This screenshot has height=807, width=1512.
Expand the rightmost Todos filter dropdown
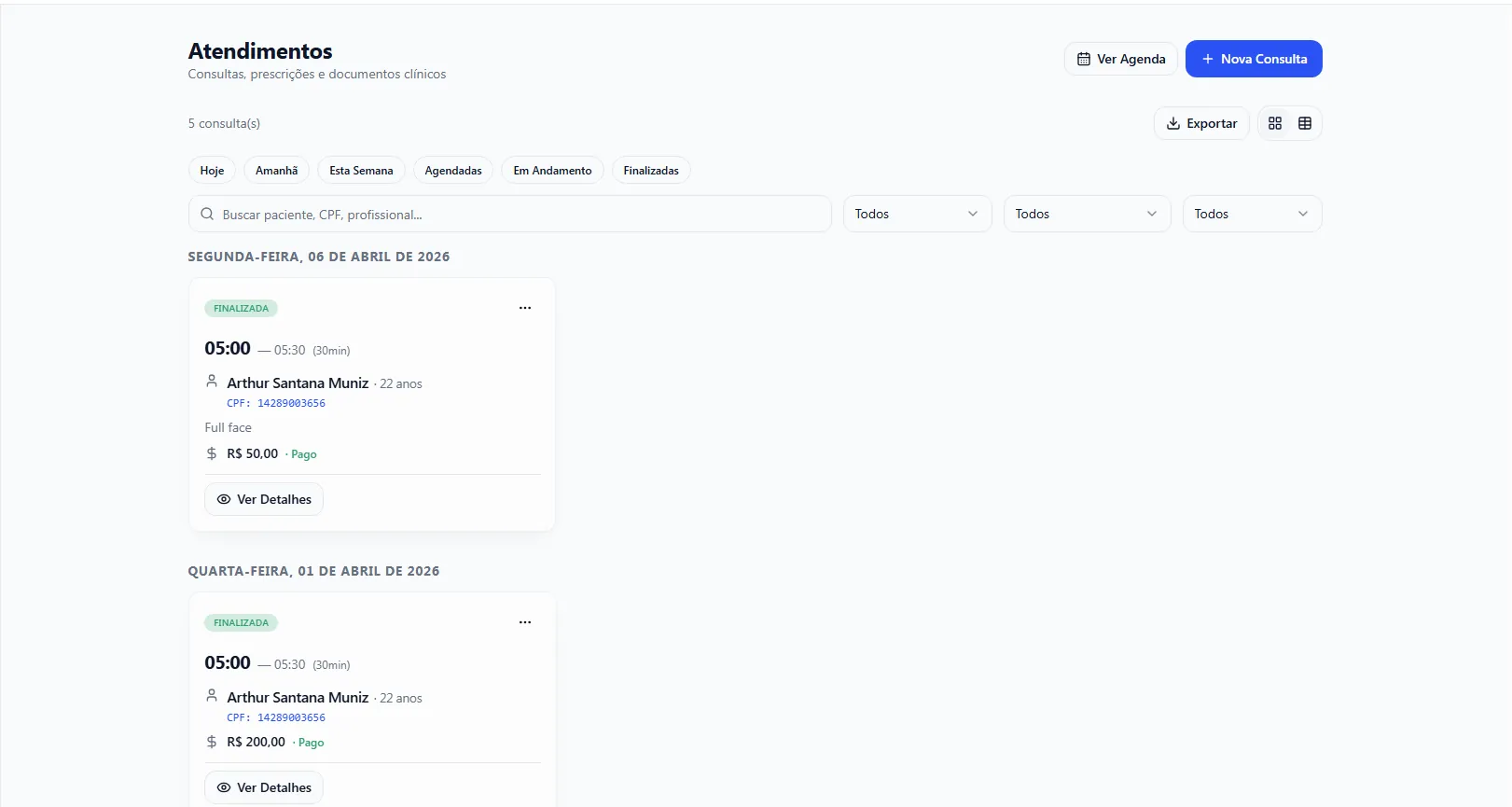(1252, 214)
